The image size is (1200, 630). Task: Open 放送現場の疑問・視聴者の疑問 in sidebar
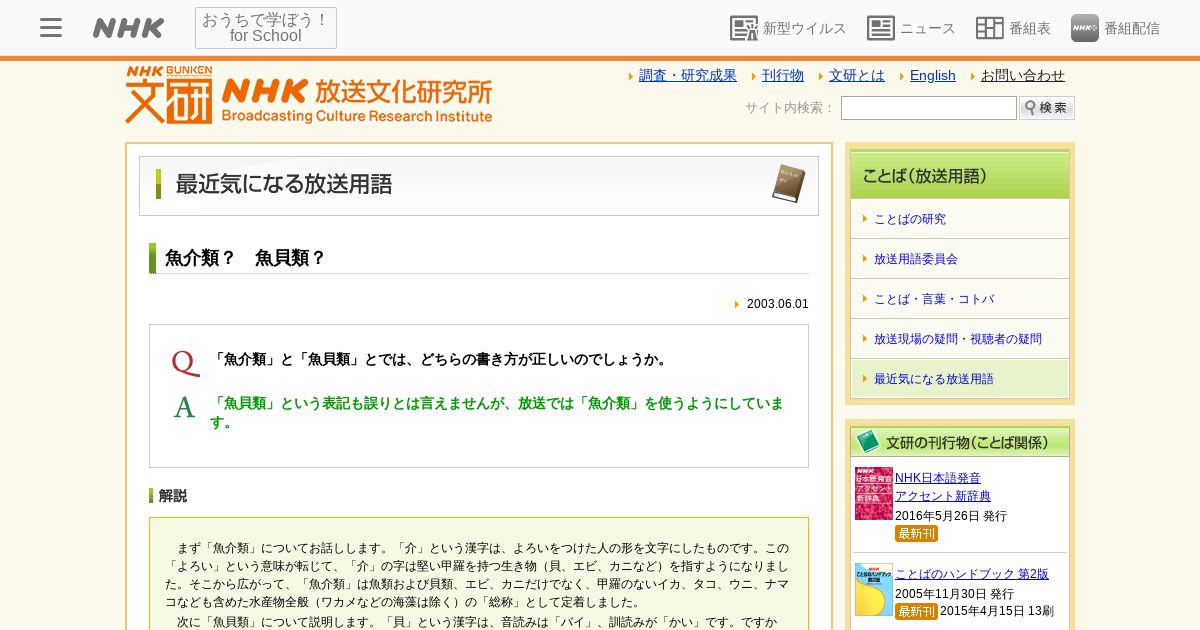tap(958, 339)
